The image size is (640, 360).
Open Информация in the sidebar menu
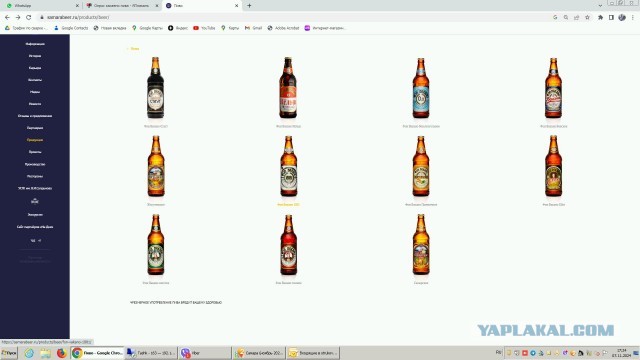point(35,44)
